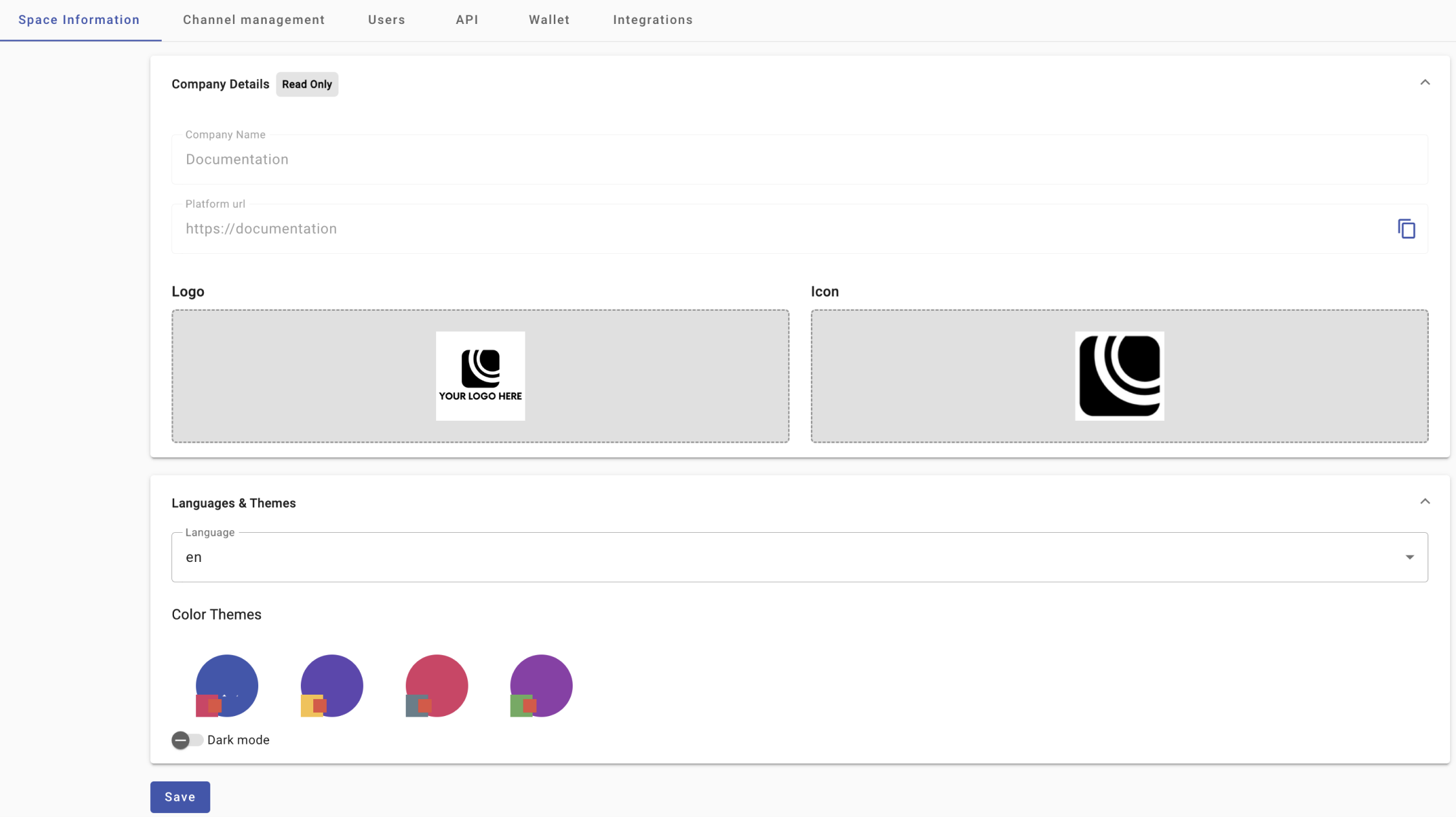The width and height of the screenshot is (1456, 817).
Task: Select the blue color theme
Action: tap(227, 685)
